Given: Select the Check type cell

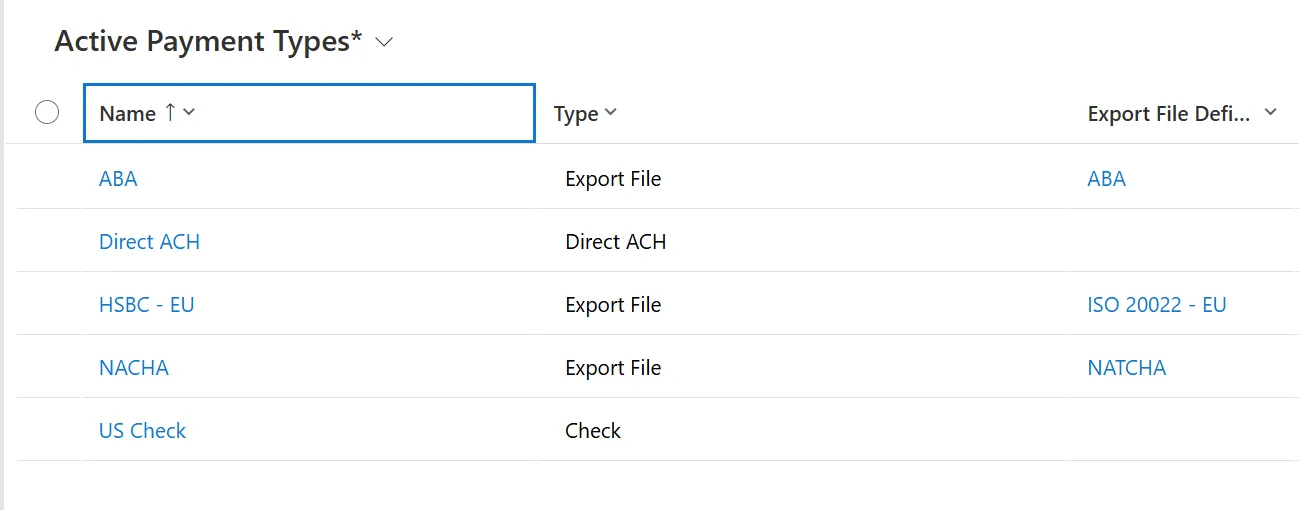Looking at the screenshot, I should pos(593,431).
